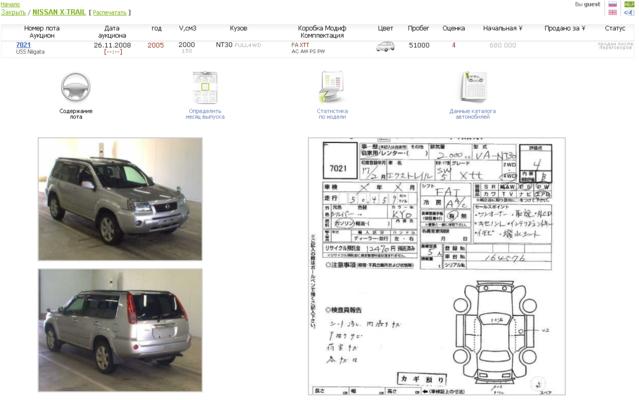Screen dimensions: 639x400
Task: Open the calendar 'Определить месяц выпуска' icon
Action: click(x=205, y=87)
